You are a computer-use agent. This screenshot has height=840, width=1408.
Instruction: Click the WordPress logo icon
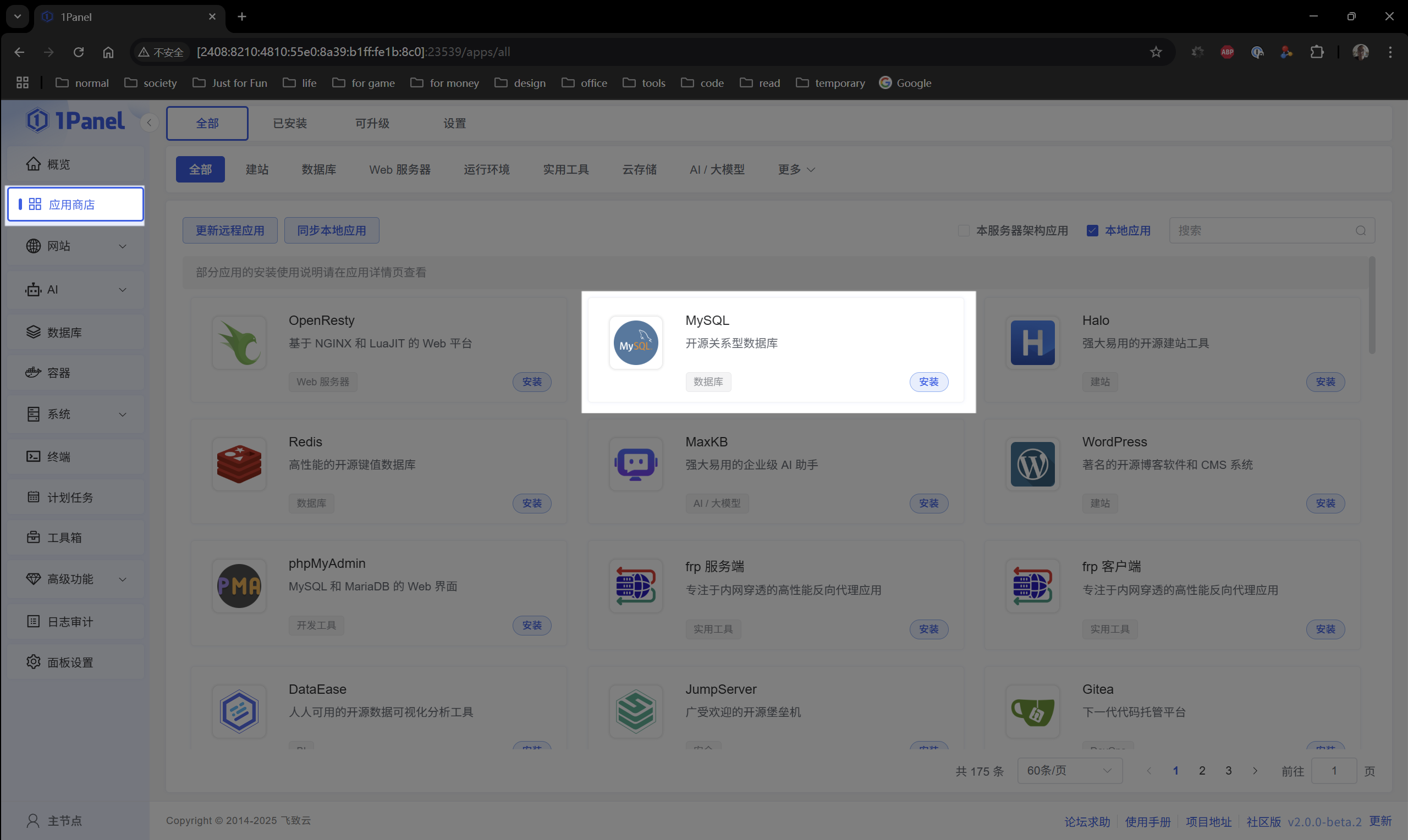[1032, 464]
